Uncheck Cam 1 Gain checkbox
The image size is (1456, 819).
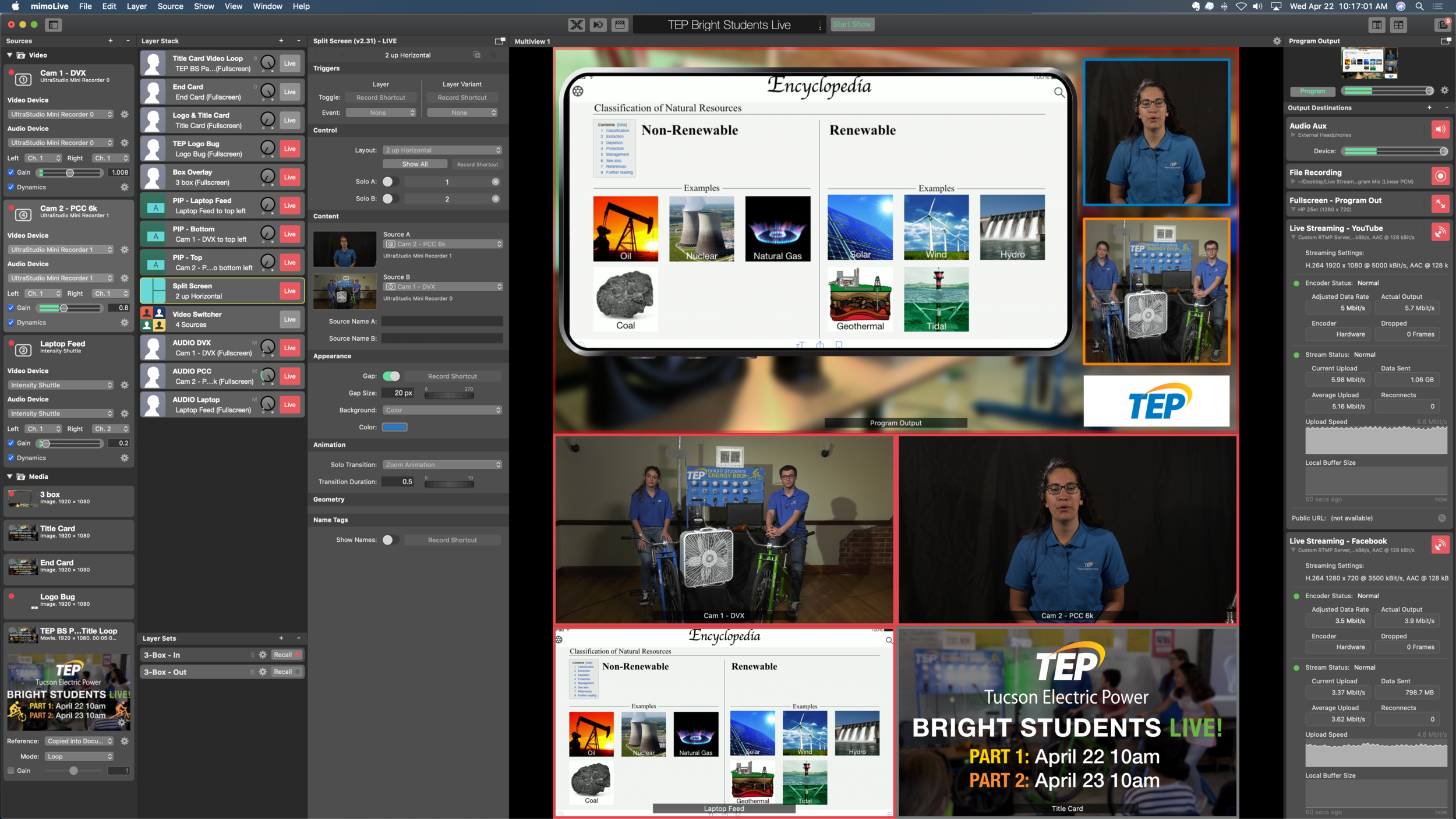click(x=10, y=172)
